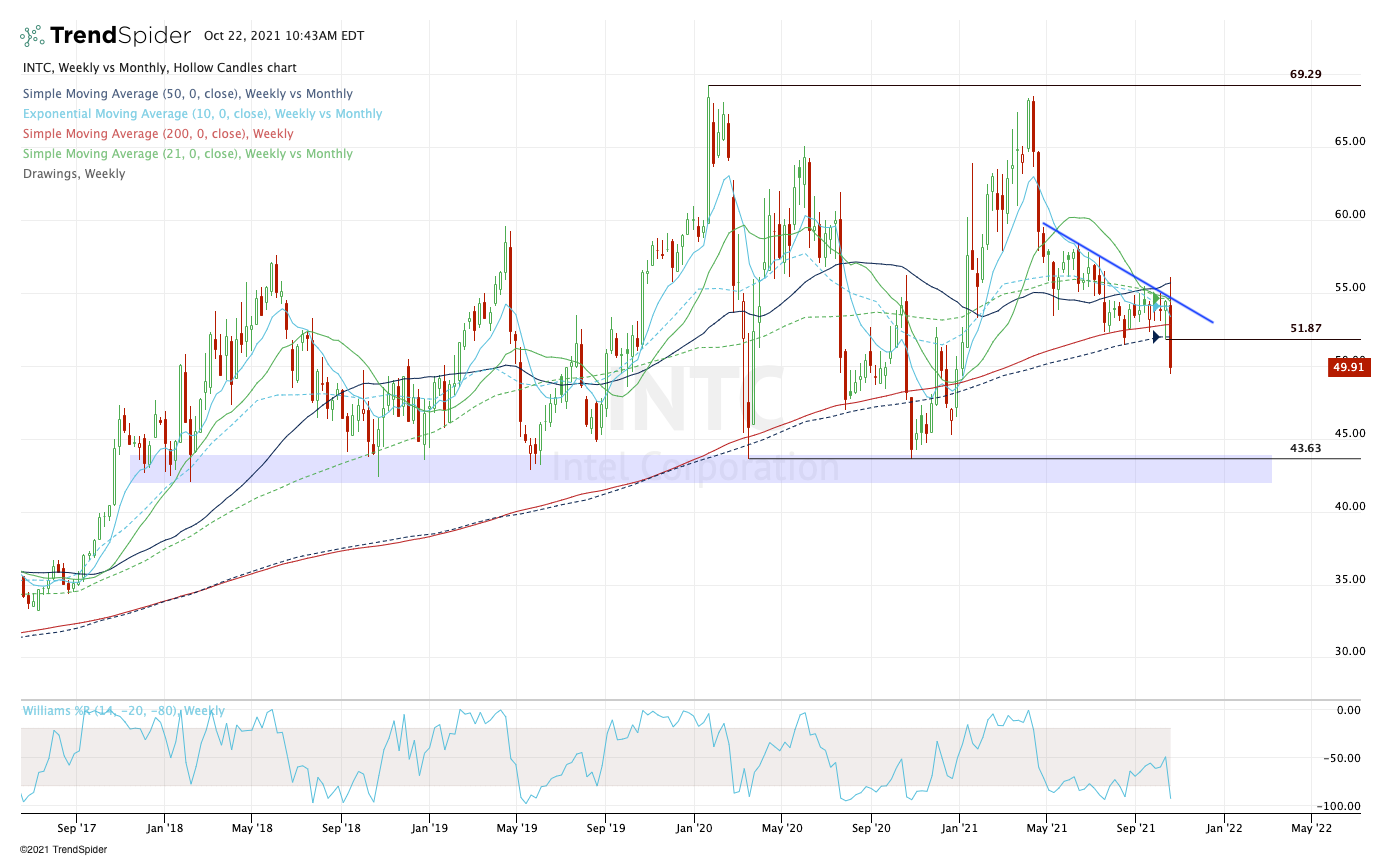This screenshot has width=1391, height=859.
Task: Click the Sep '17 date axis label
Action: tap(77, 828)
